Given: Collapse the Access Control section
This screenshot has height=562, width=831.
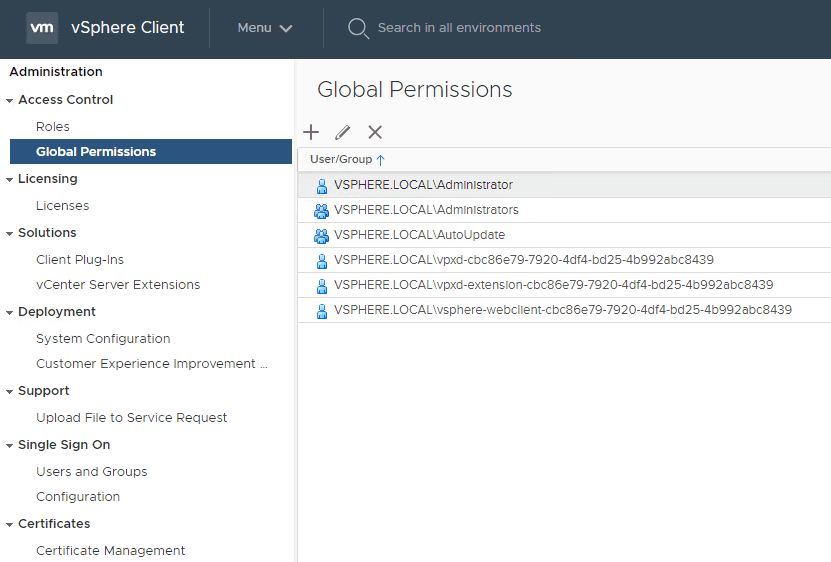Looking at the screenshot, I should click(10, 100).
